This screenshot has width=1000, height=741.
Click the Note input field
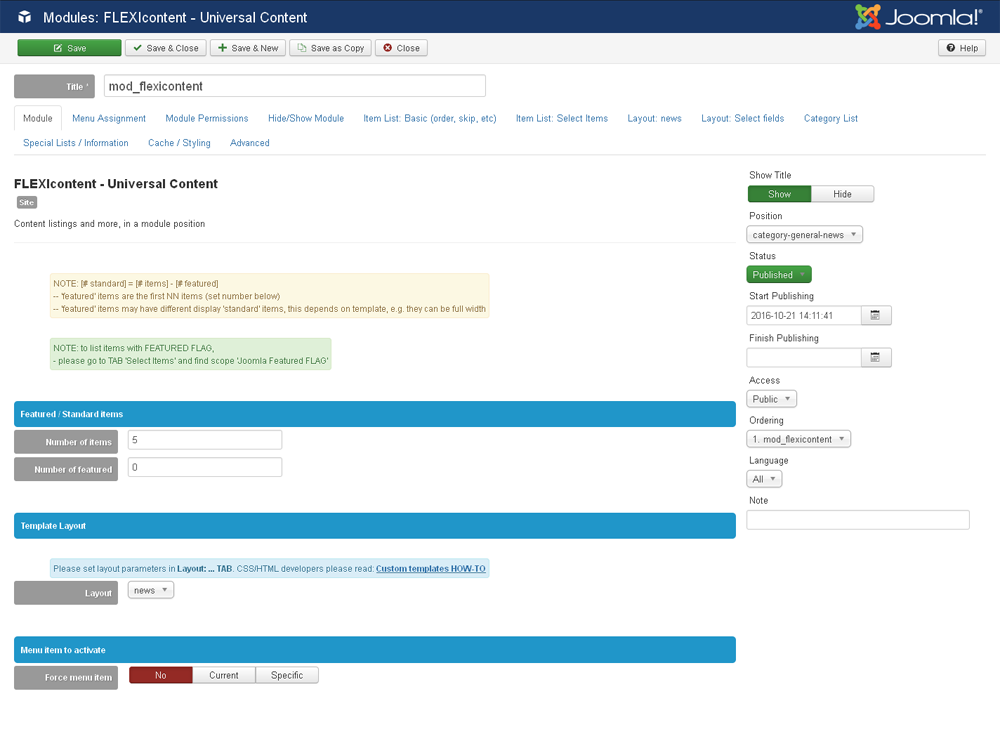click(x=858, y=520)
